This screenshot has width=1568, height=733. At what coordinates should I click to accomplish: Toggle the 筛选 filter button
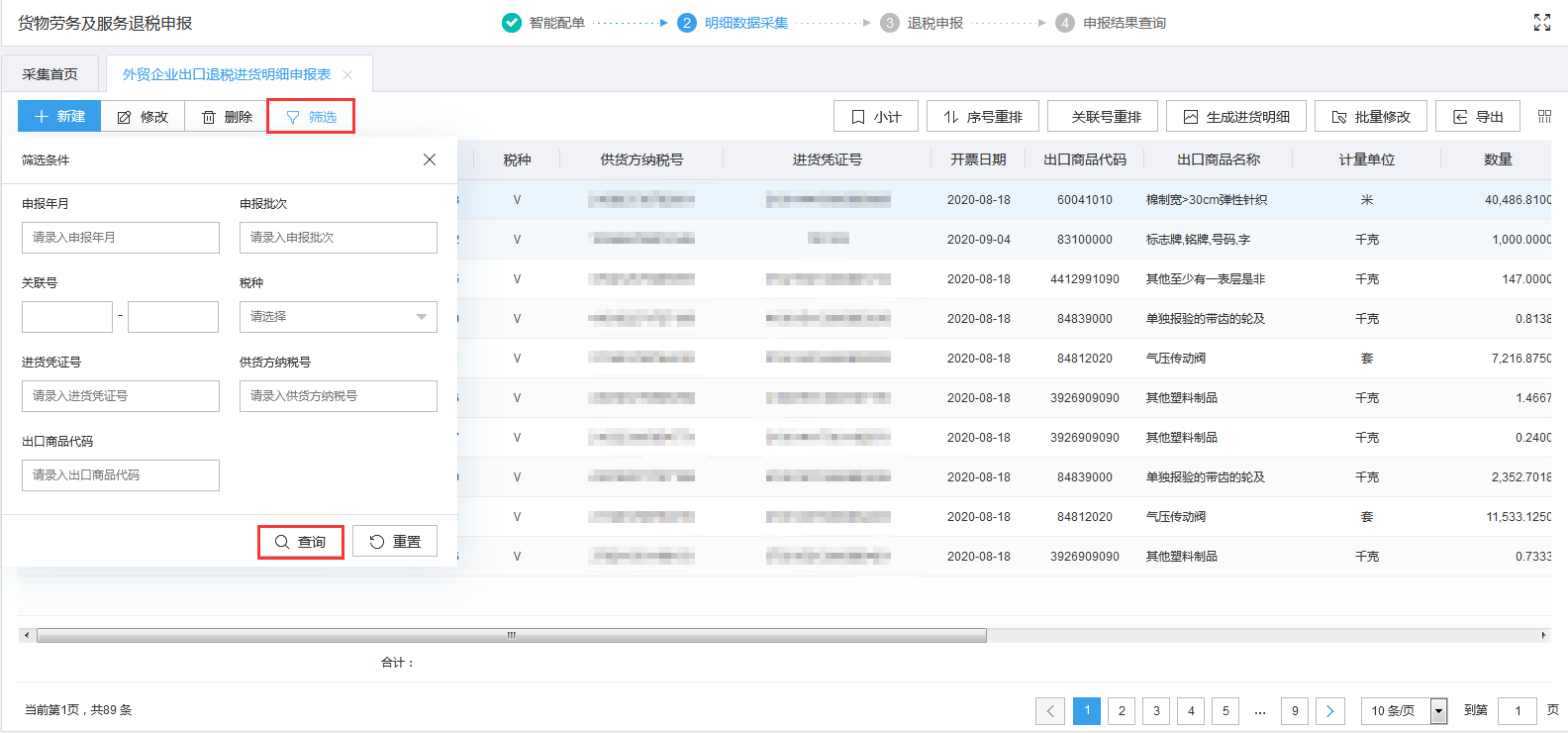coord(311,117)
